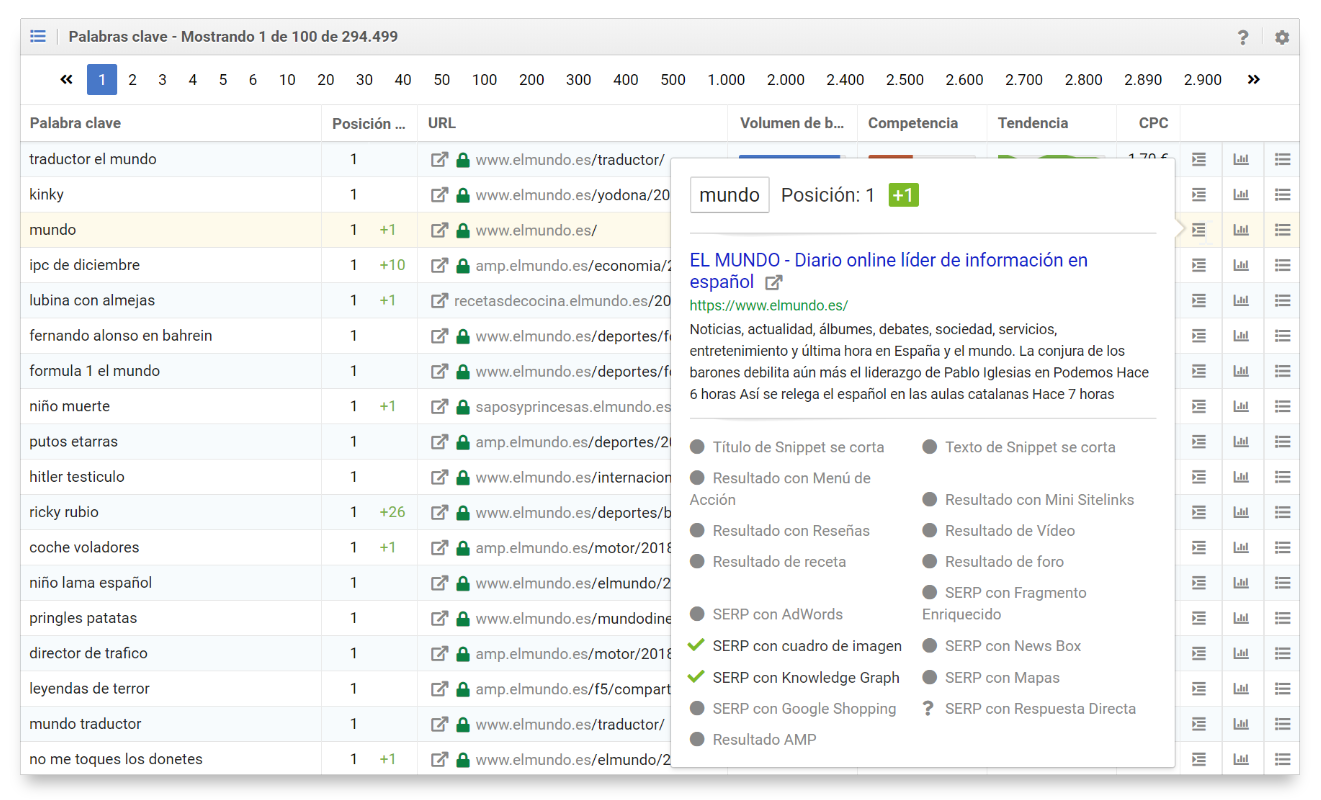Viewport: 1321px width, 800px height.
Task: Show chart icon for ricky rubio row
Action: click(1241, 513)
